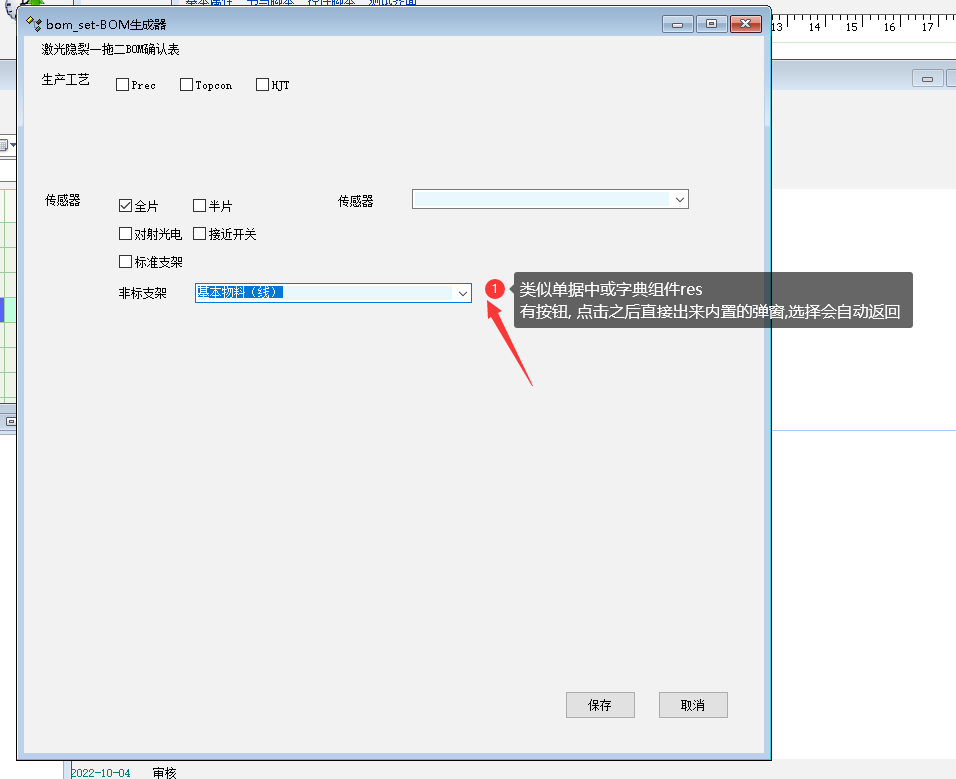The height and width of the screenshot is (779, 956).
Task: Select the 半片 checkbox
Action: pos(199,206)
